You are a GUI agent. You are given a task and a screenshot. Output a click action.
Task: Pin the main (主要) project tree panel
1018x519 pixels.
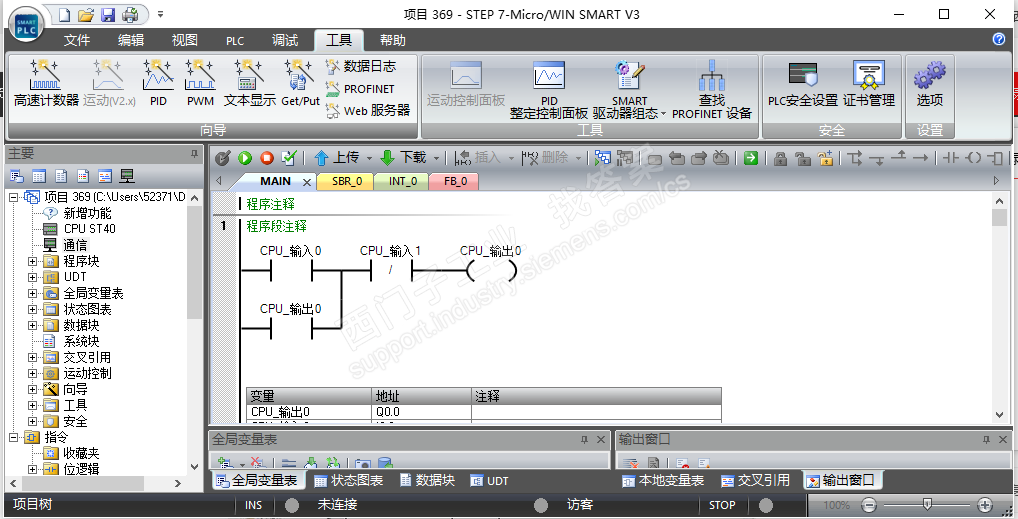pyautogui.click(x=193, y=154)
